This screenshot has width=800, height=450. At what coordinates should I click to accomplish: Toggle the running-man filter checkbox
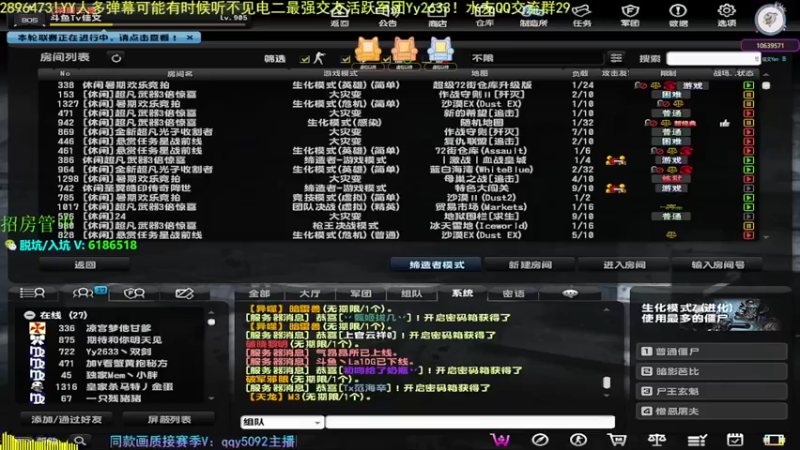[x=305, y=59]
